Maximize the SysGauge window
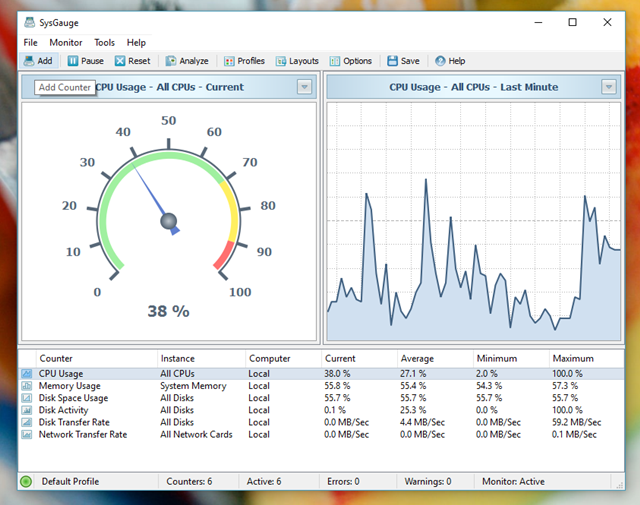This screenshot has height=505, width=640. coord(573,22)
